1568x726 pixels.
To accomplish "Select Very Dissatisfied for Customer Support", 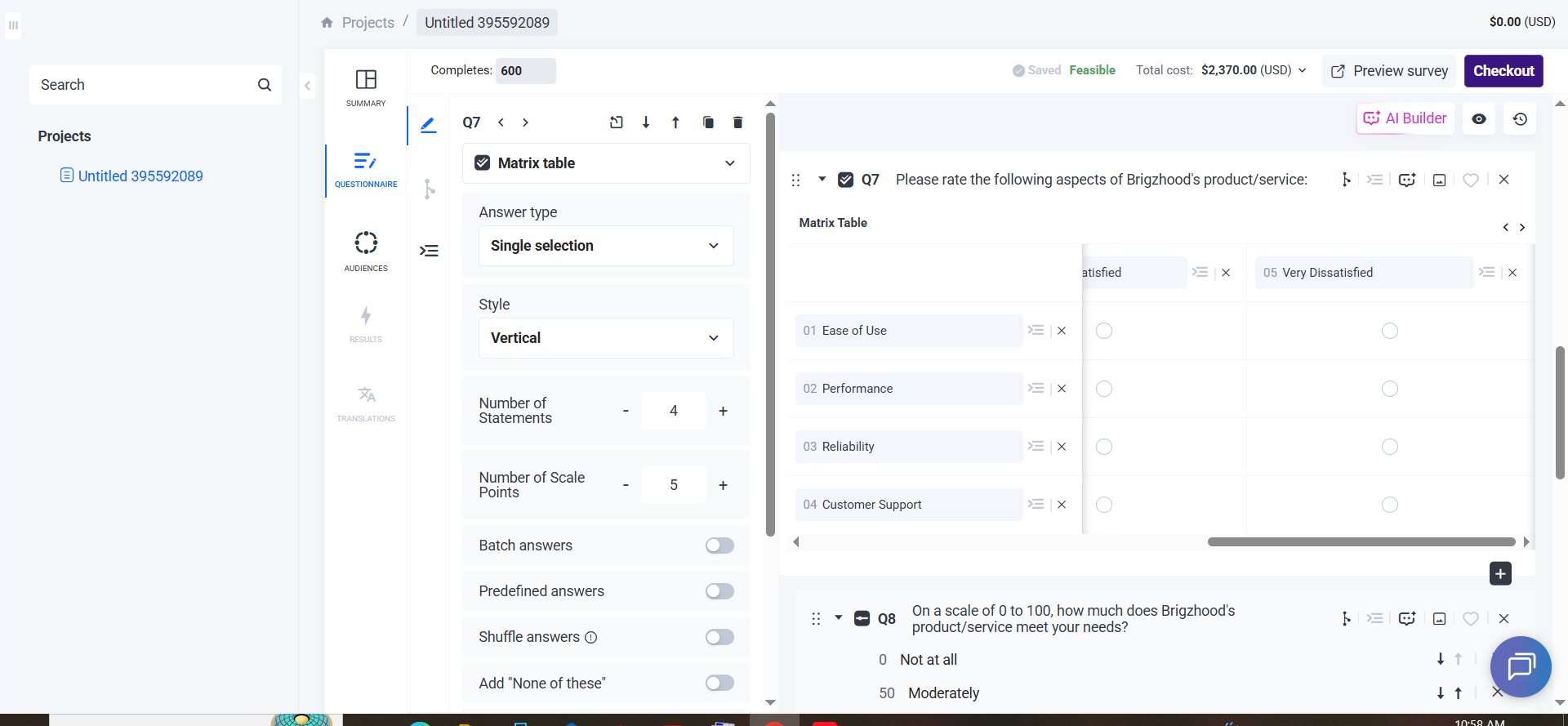I will point(1390,505).
